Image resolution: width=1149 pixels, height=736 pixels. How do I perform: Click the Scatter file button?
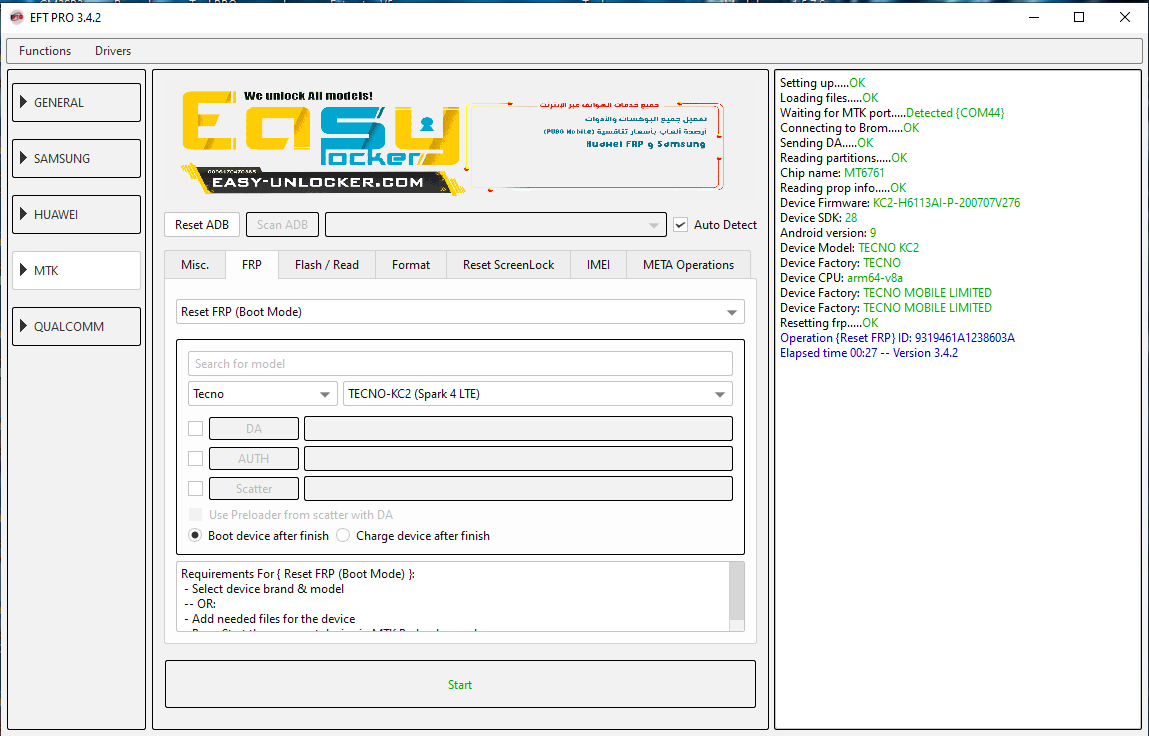click(x=254, y=488)
